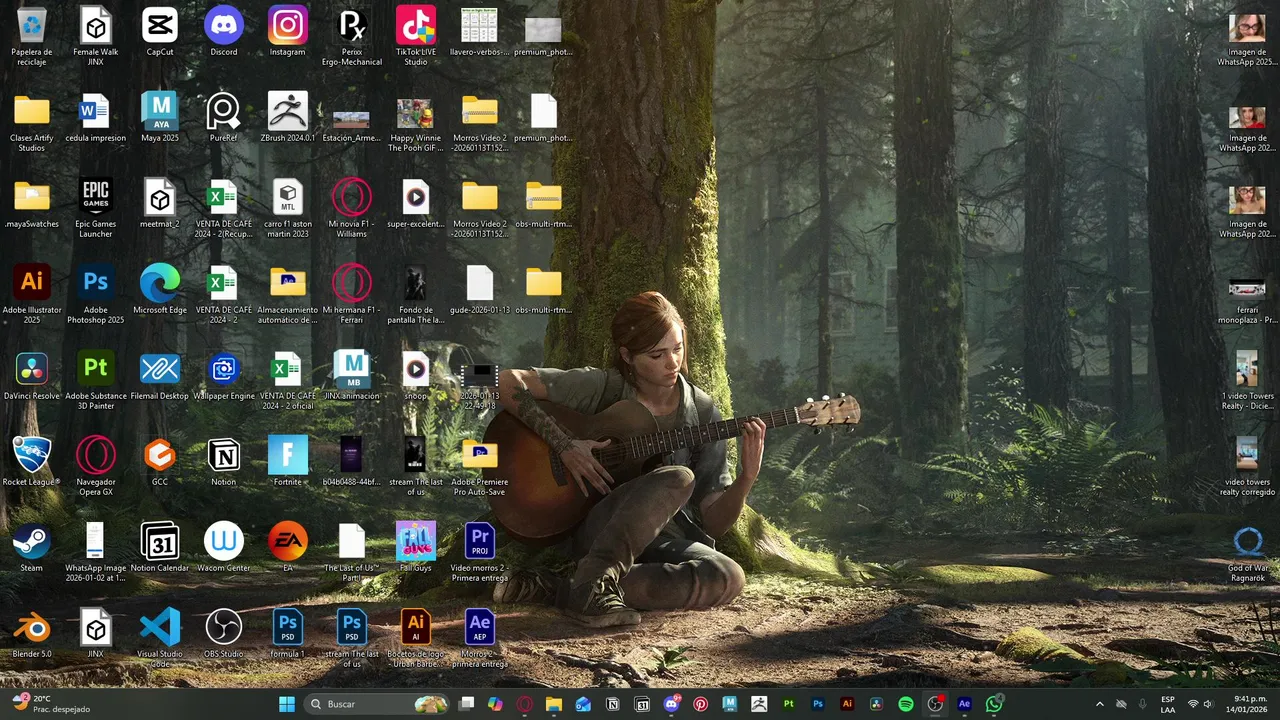Open Task View from the taskbar
The image size is (1280, 720).
467,704
